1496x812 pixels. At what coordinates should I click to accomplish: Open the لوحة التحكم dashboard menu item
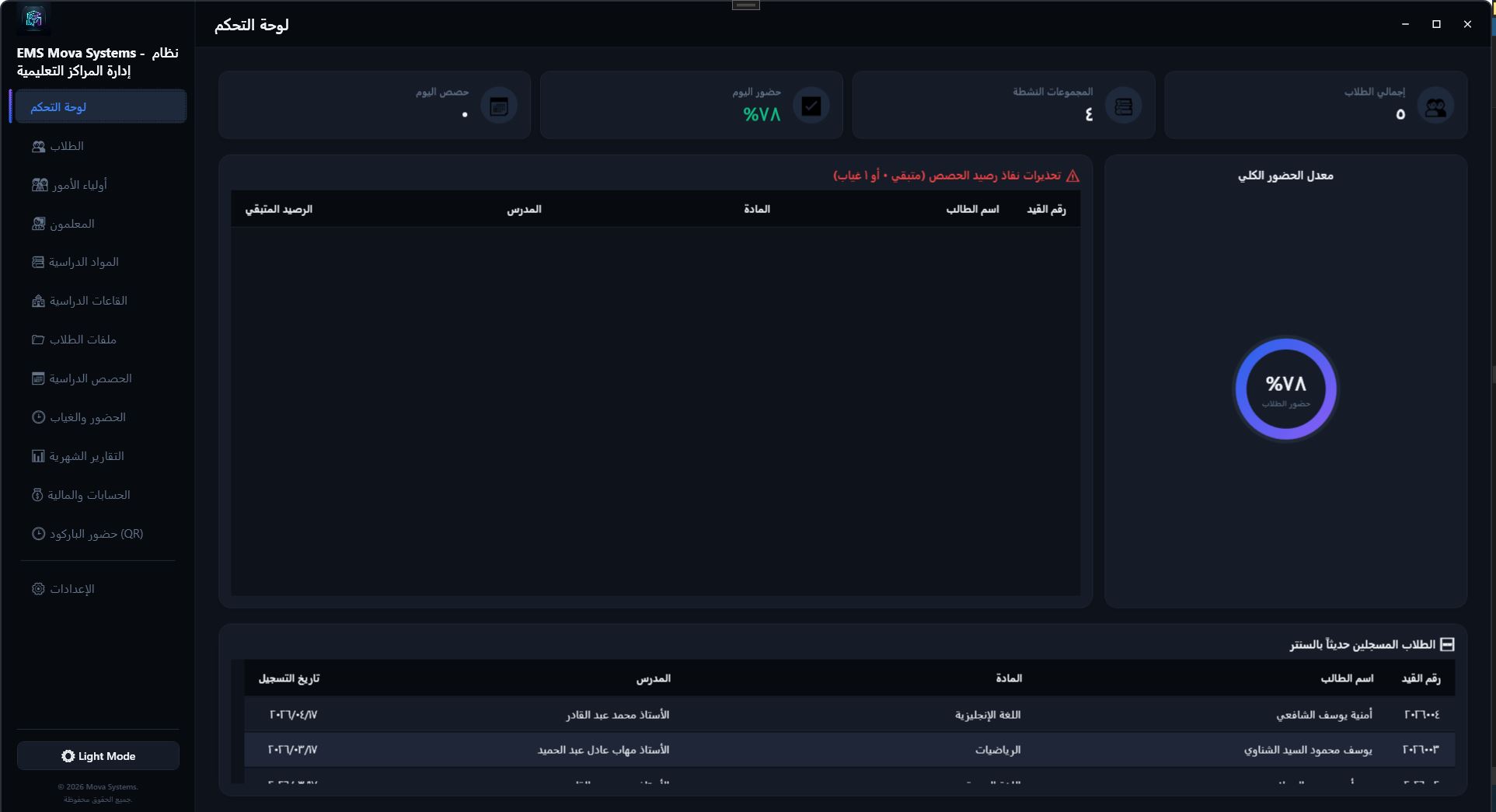(x=99, y=106)
